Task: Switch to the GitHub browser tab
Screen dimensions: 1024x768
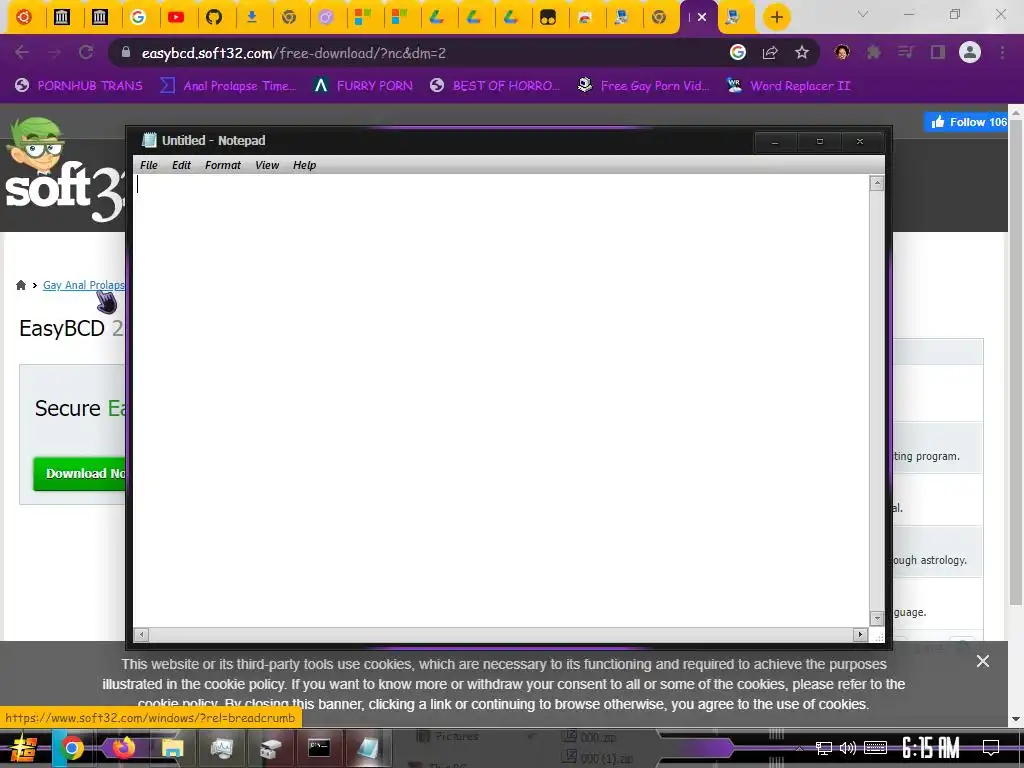Action: click(214, 17)
